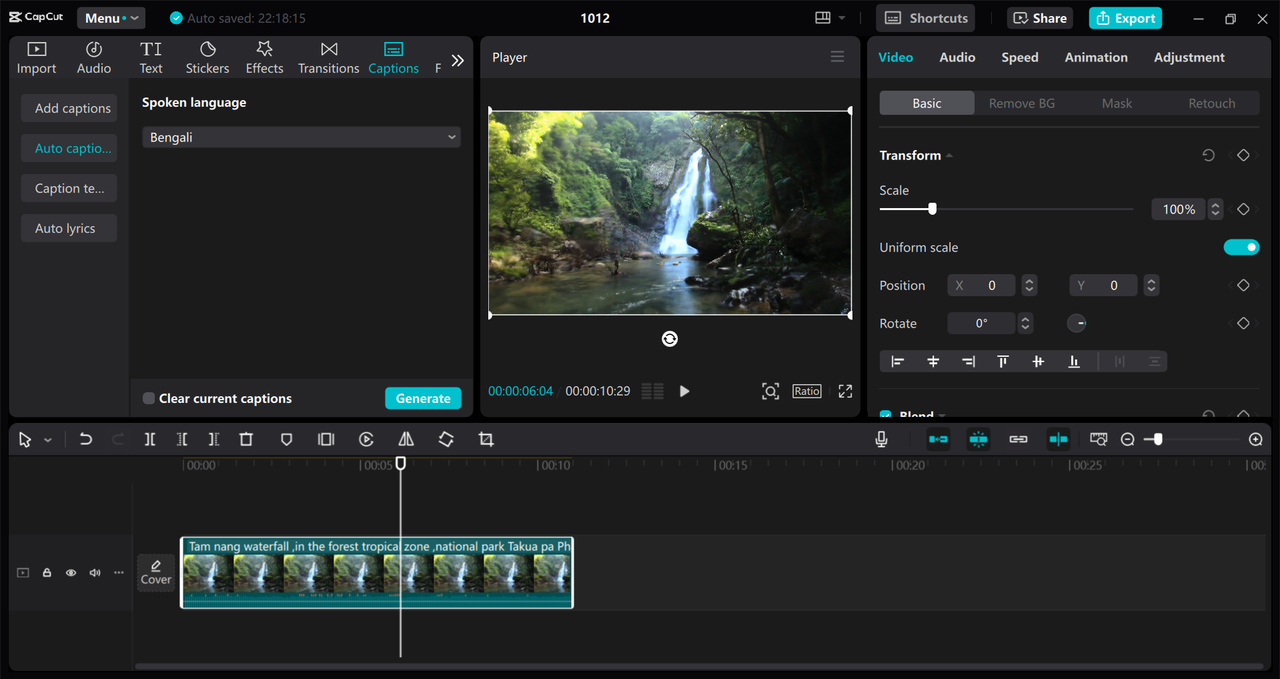Toggle auto snapping in timeline
This screenshot has width=1280, height=679.
coord(978,439)
